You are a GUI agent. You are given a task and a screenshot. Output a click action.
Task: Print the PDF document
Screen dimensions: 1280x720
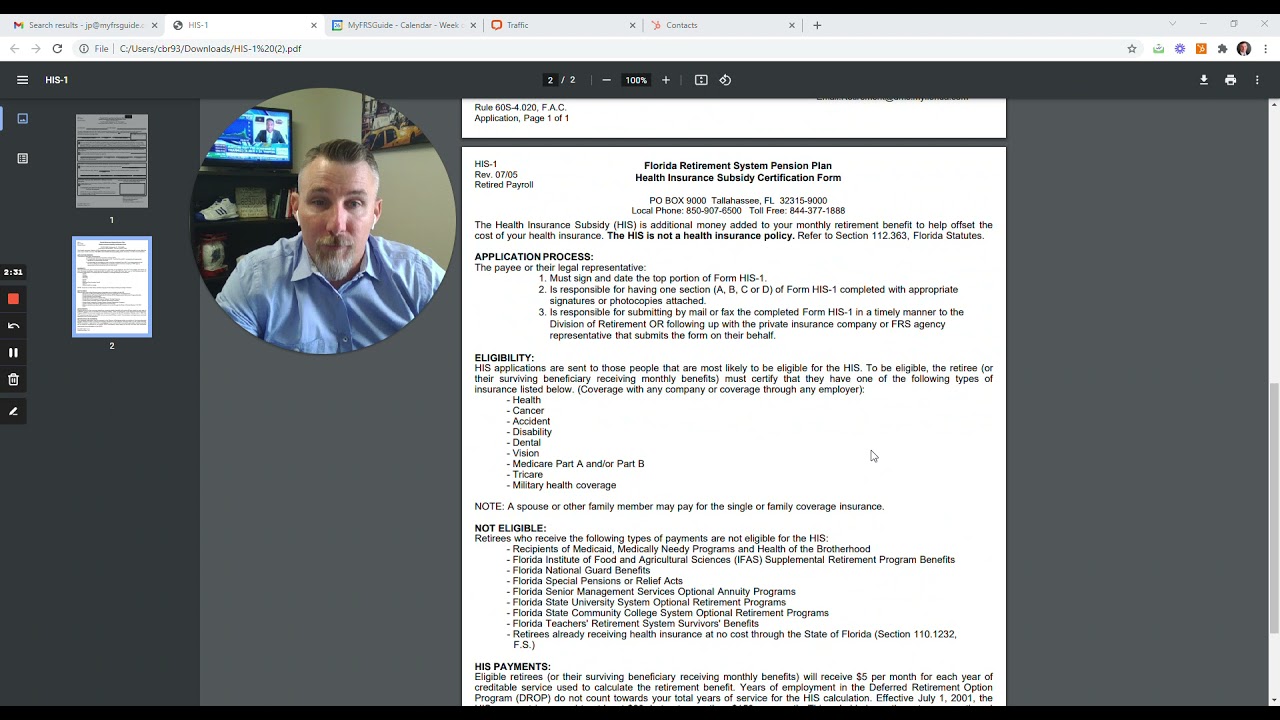(1230, 80)
